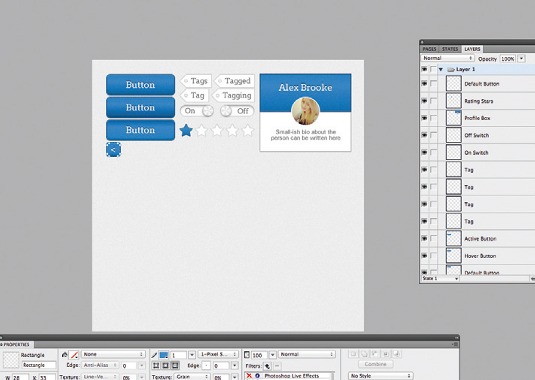Open the Layers panel blend mode Normal dropdown
Screen dimensions: 535x380
click(447, 58)
